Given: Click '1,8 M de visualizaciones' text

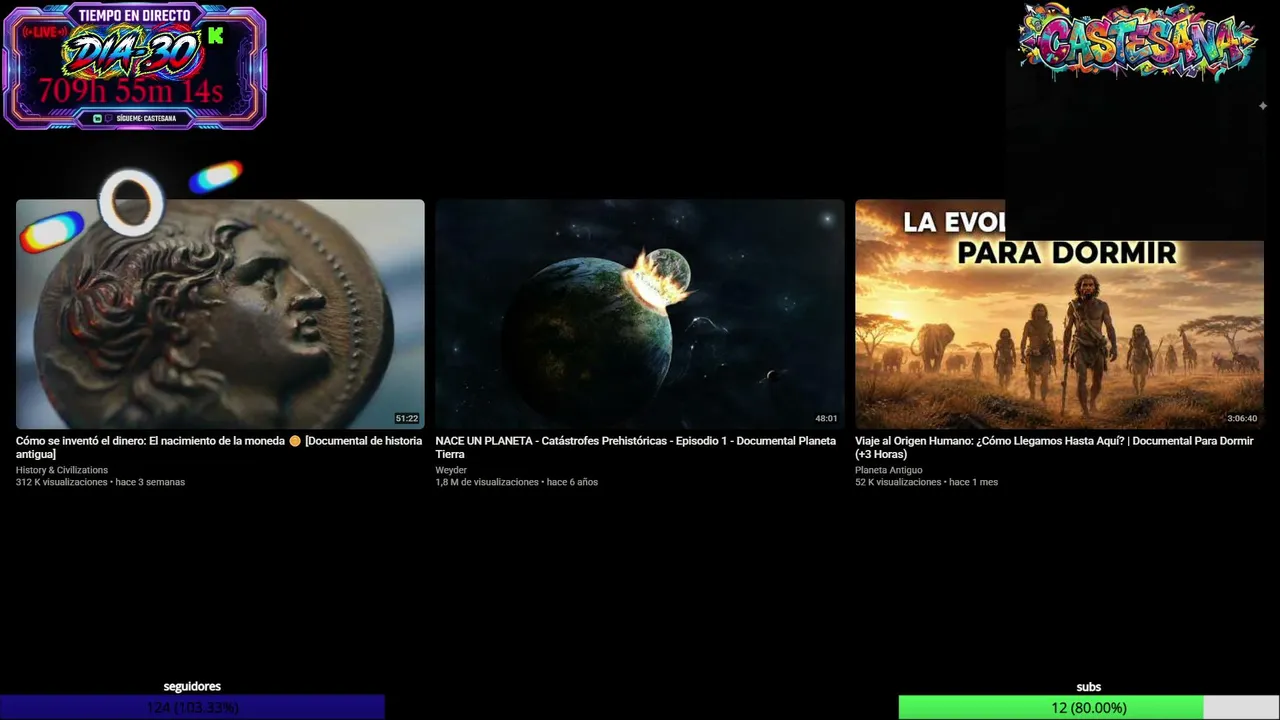Looking at the screenshot, I should [x=487, y=482].
